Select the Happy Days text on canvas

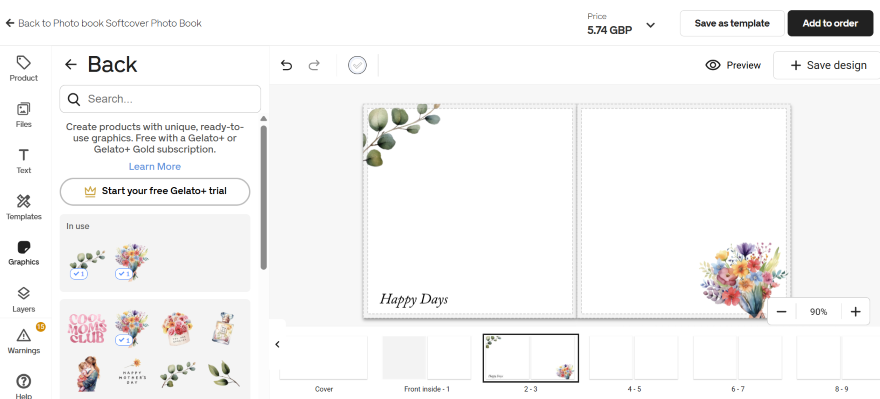click(414, 299)
